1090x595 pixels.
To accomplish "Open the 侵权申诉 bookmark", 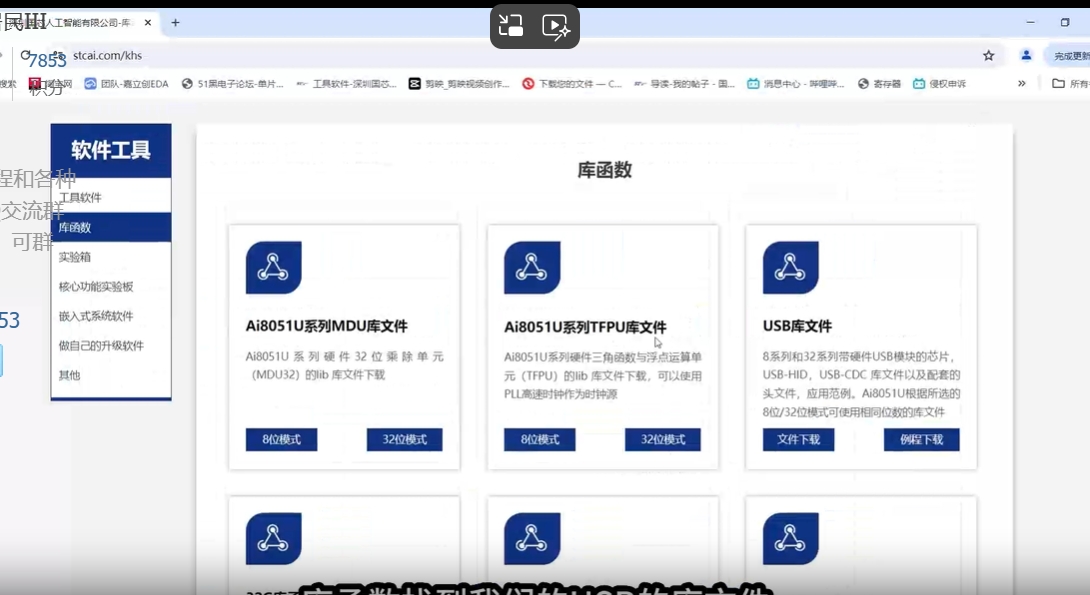I will (939, 83).
